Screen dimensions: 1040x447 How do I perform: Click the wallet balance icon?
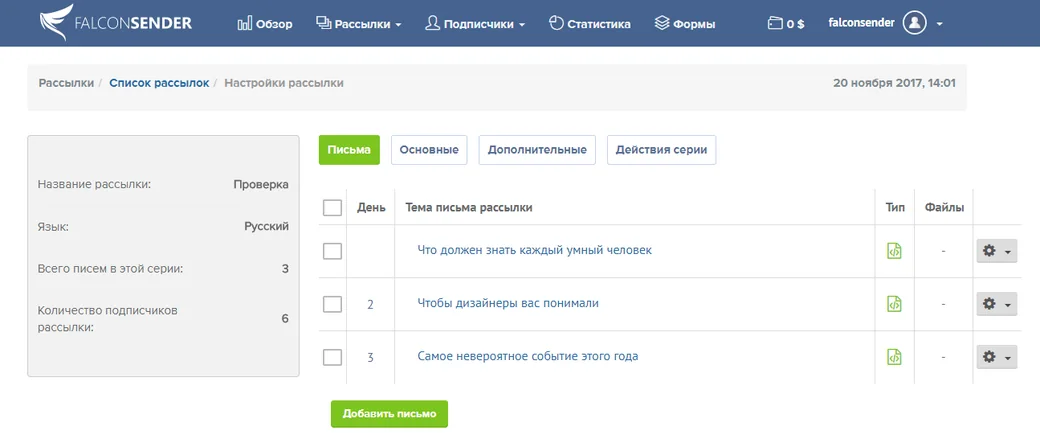pos(775,24)
